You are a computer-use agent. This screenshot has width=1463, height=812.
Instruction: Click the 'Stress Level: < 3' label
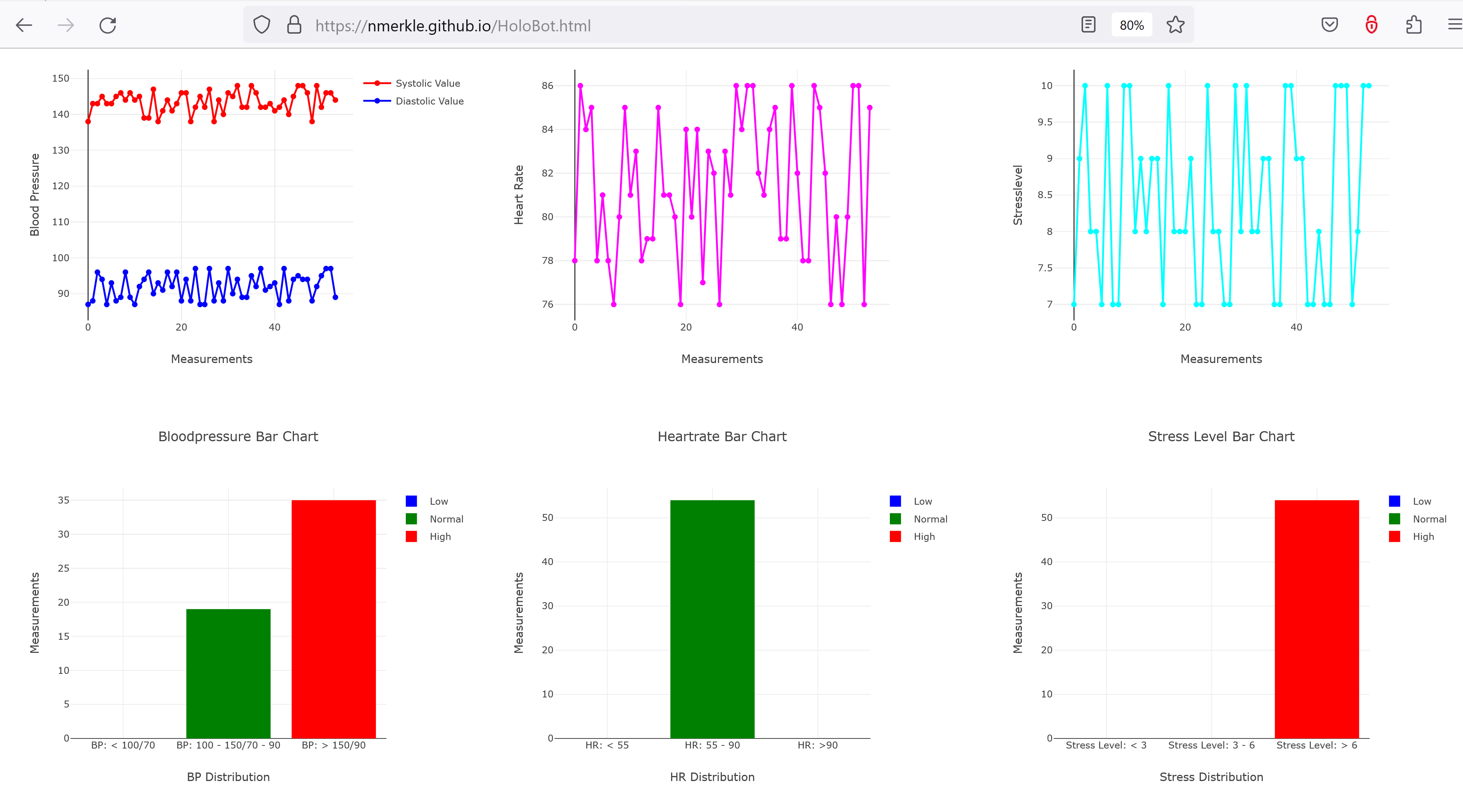point(1106,745)
